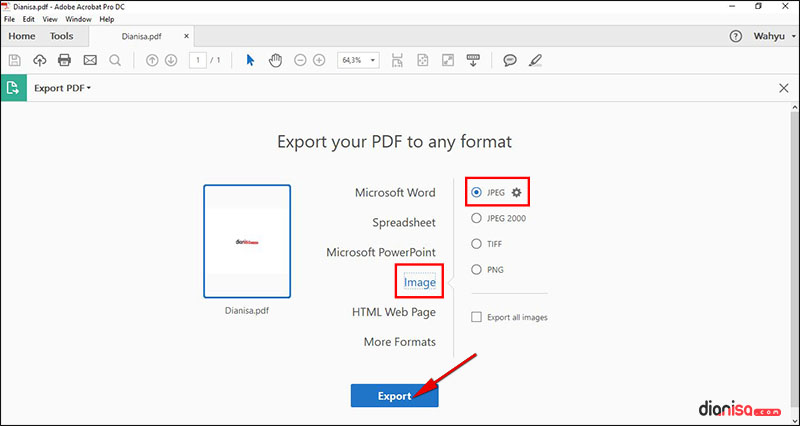Screen dimensions: 800x426
Task: Open the Help menu
Action: 107,19
